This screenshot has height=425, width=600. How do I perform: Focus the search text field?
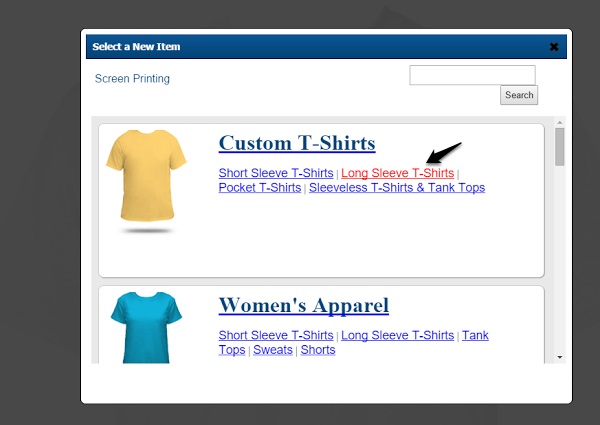point(472,75)
